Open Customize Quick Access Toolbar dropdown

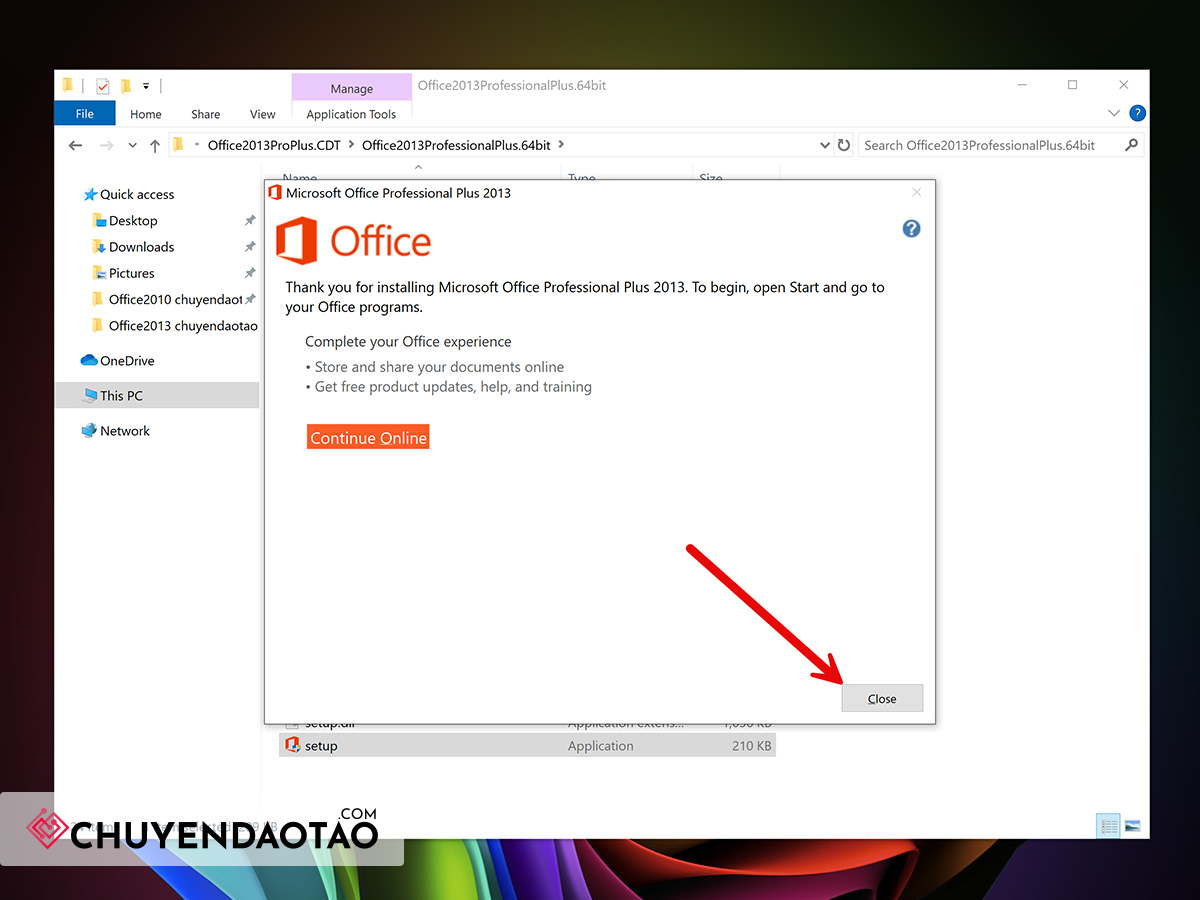[146, 86]
